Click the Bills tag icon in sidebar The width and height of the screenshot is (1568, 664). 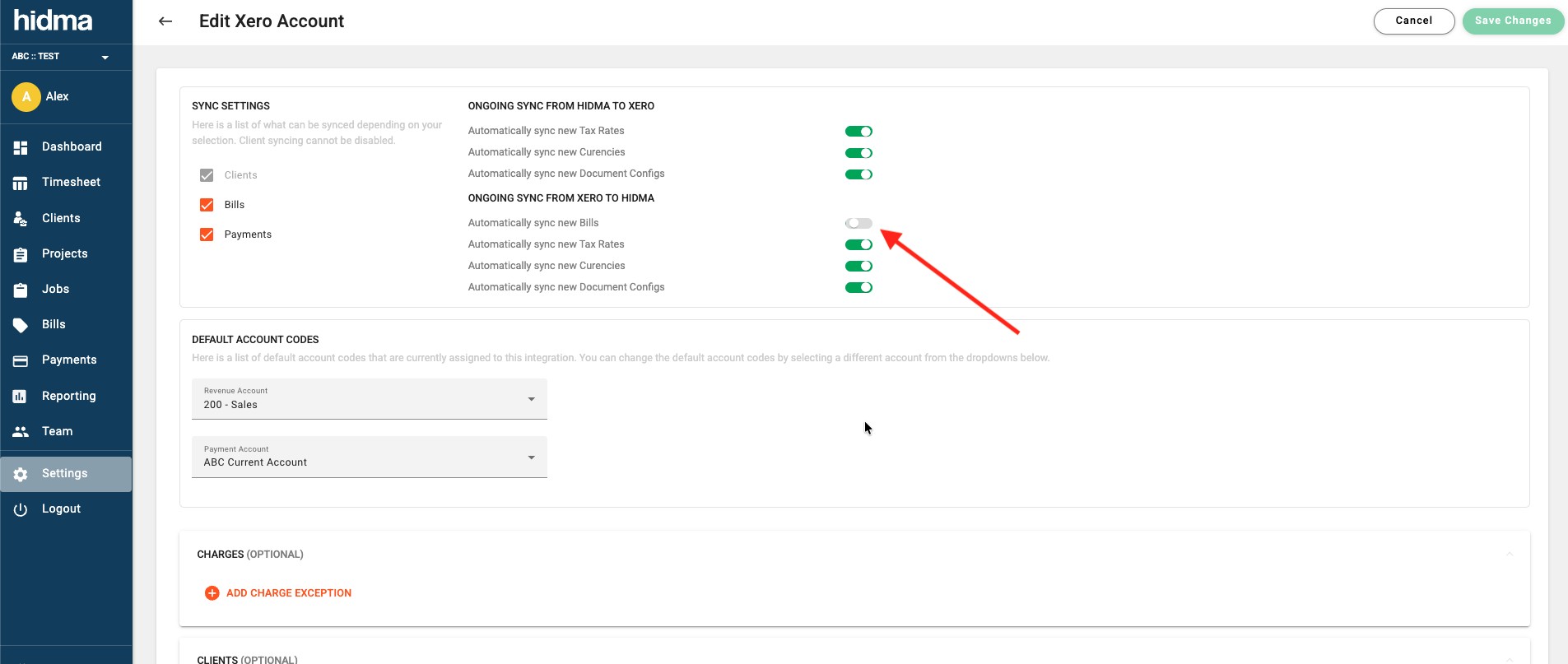tap(21, 325)
